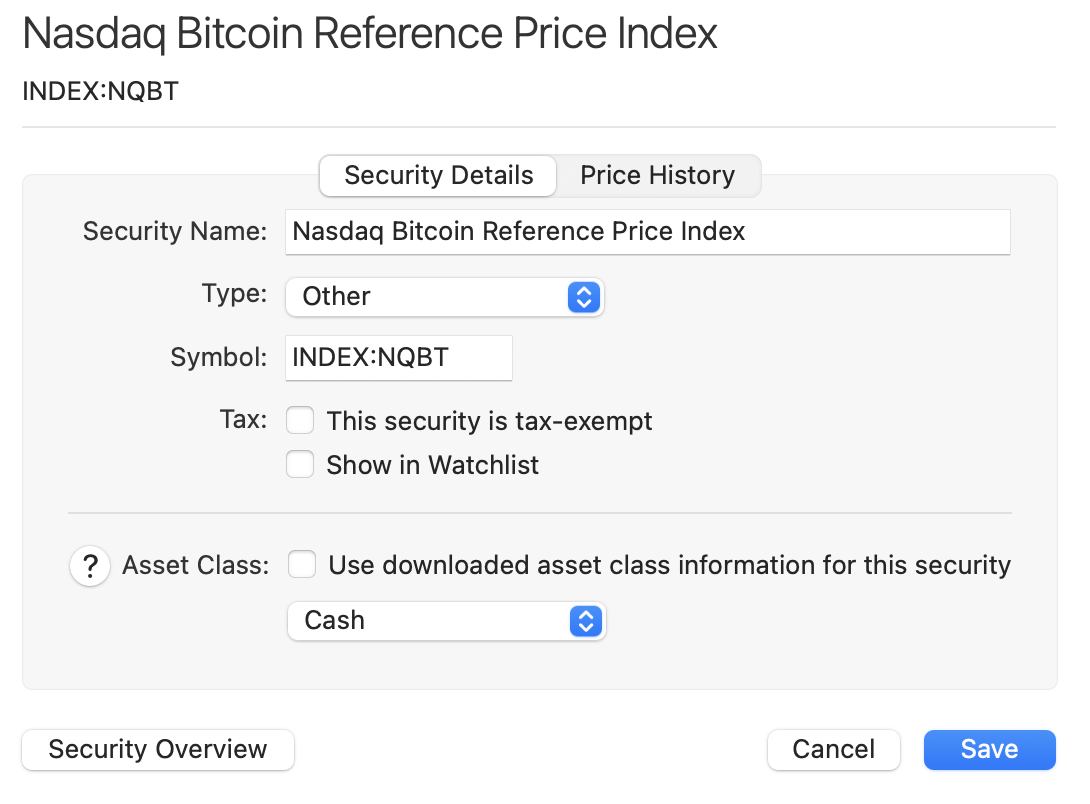Click the "Security Name:" label
Viewport: 1090px width, 804px height.
(175, 232)
